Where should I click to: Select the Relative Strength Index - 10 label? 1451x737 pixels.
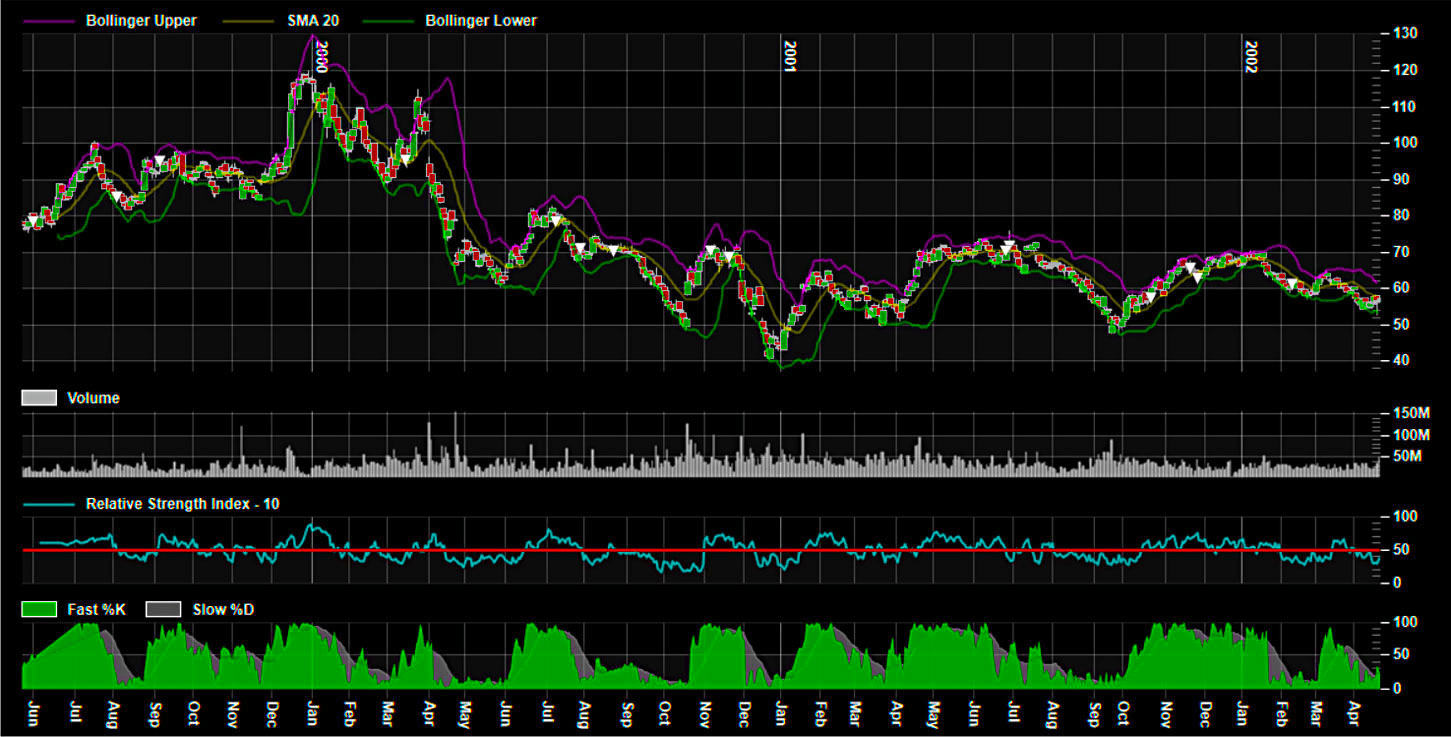tap(182, 504)
